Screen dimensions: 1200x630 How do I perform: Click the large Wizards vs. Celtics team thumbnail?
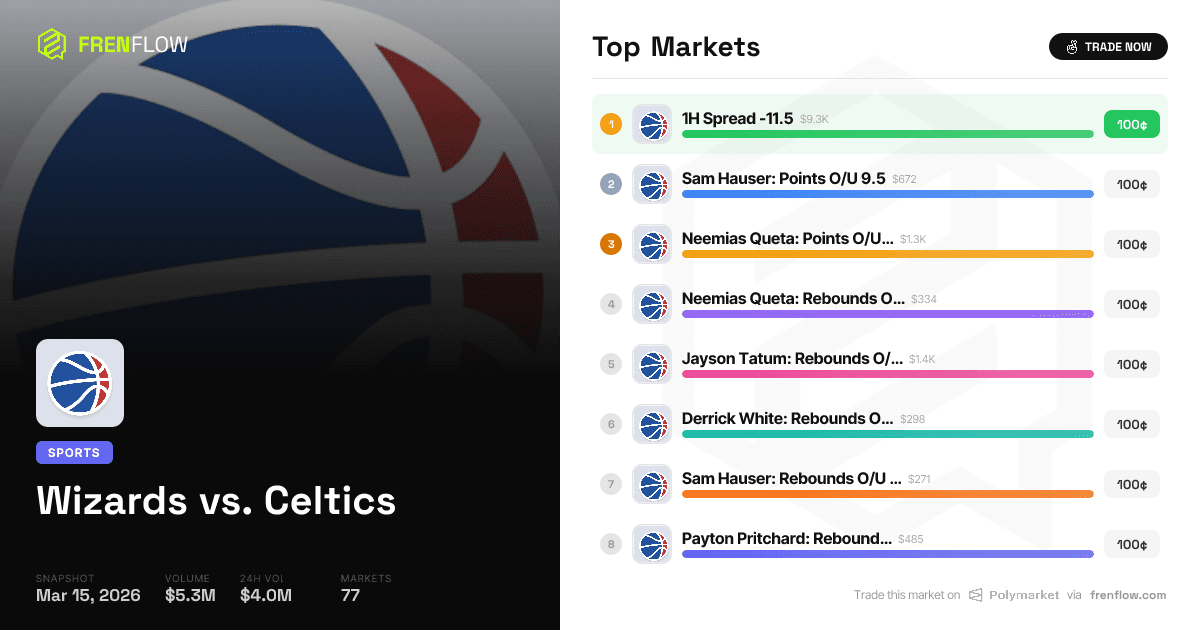click(x=80, y=382)
